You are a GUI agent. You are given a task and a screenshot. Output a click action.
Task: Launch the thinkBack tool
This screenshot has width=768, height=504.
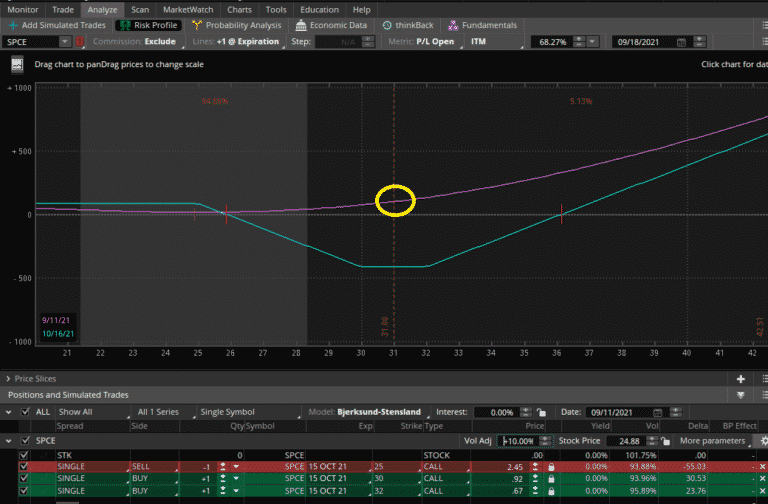coord(410,25)
